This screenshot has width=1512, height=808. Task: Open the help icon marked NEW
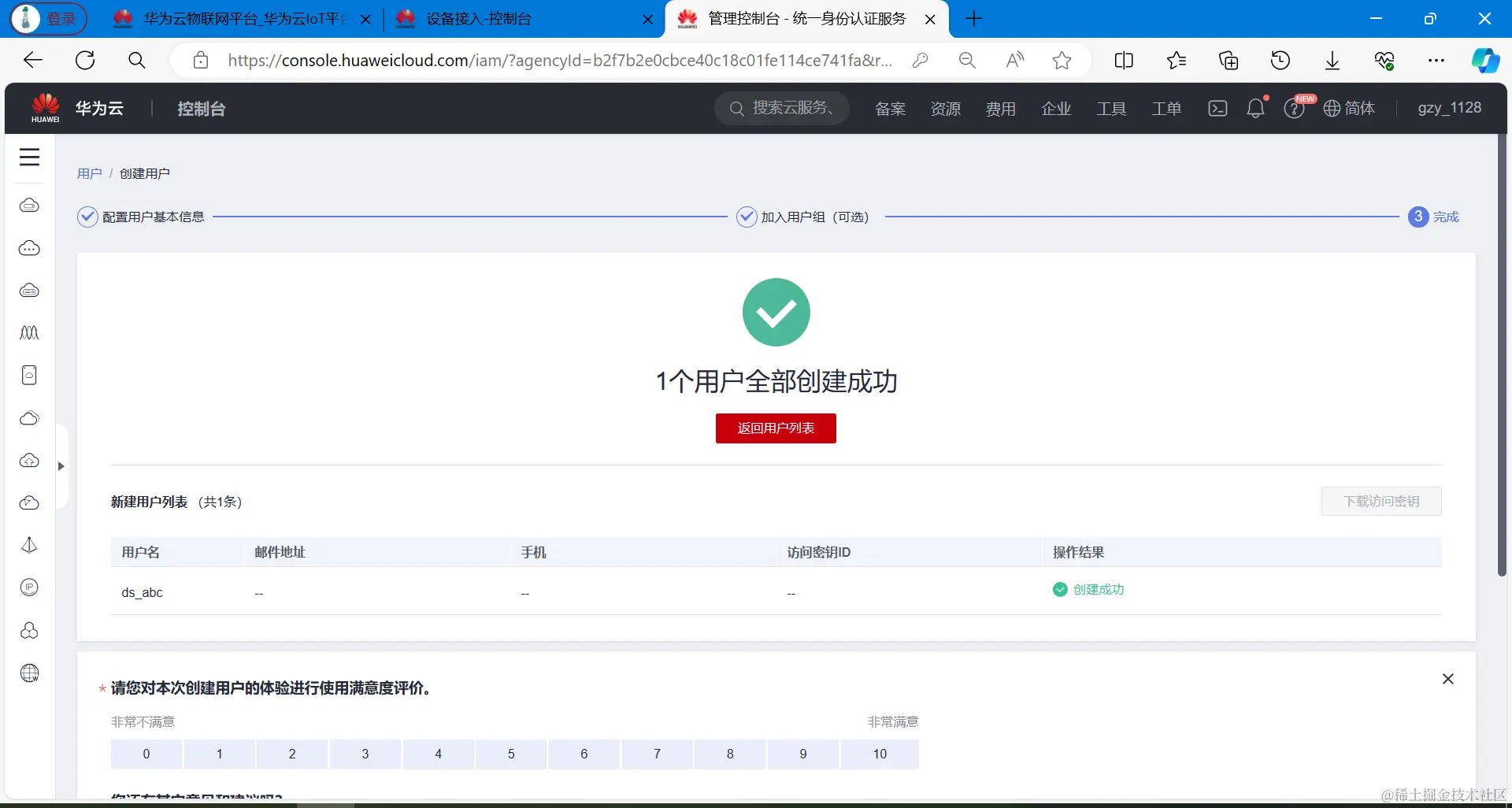tap(1294, 109)
